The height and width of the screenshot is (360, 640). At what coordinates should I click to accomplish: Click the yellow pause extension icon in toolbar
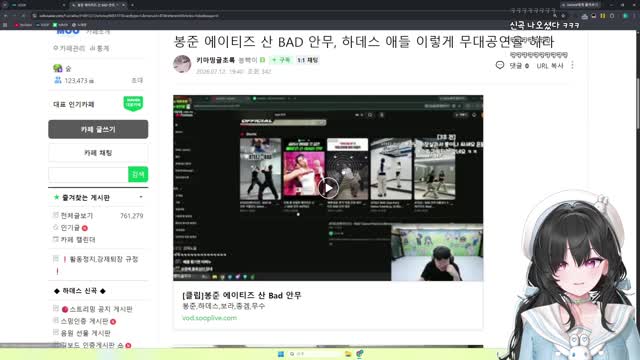tap(602, 16)
